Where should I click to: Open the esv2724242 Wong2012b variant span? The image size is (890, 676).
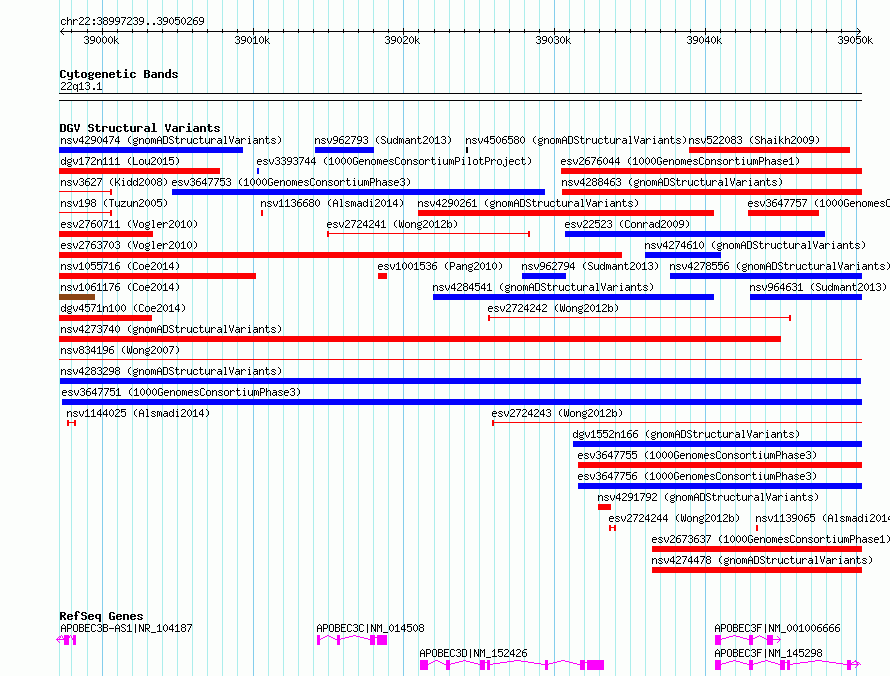(640, 318)
